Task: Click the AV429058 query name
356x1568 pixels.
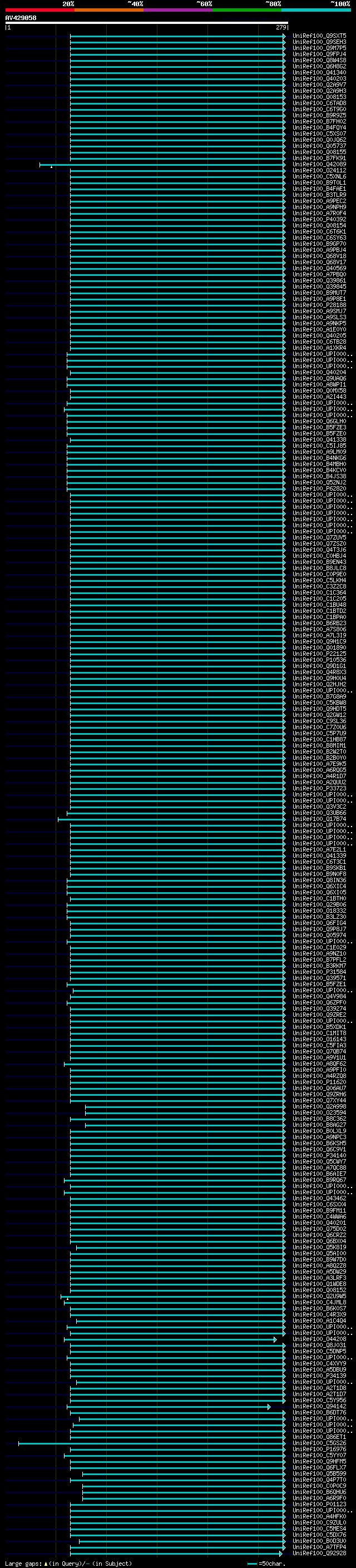Action: click(x=21, y=18)
